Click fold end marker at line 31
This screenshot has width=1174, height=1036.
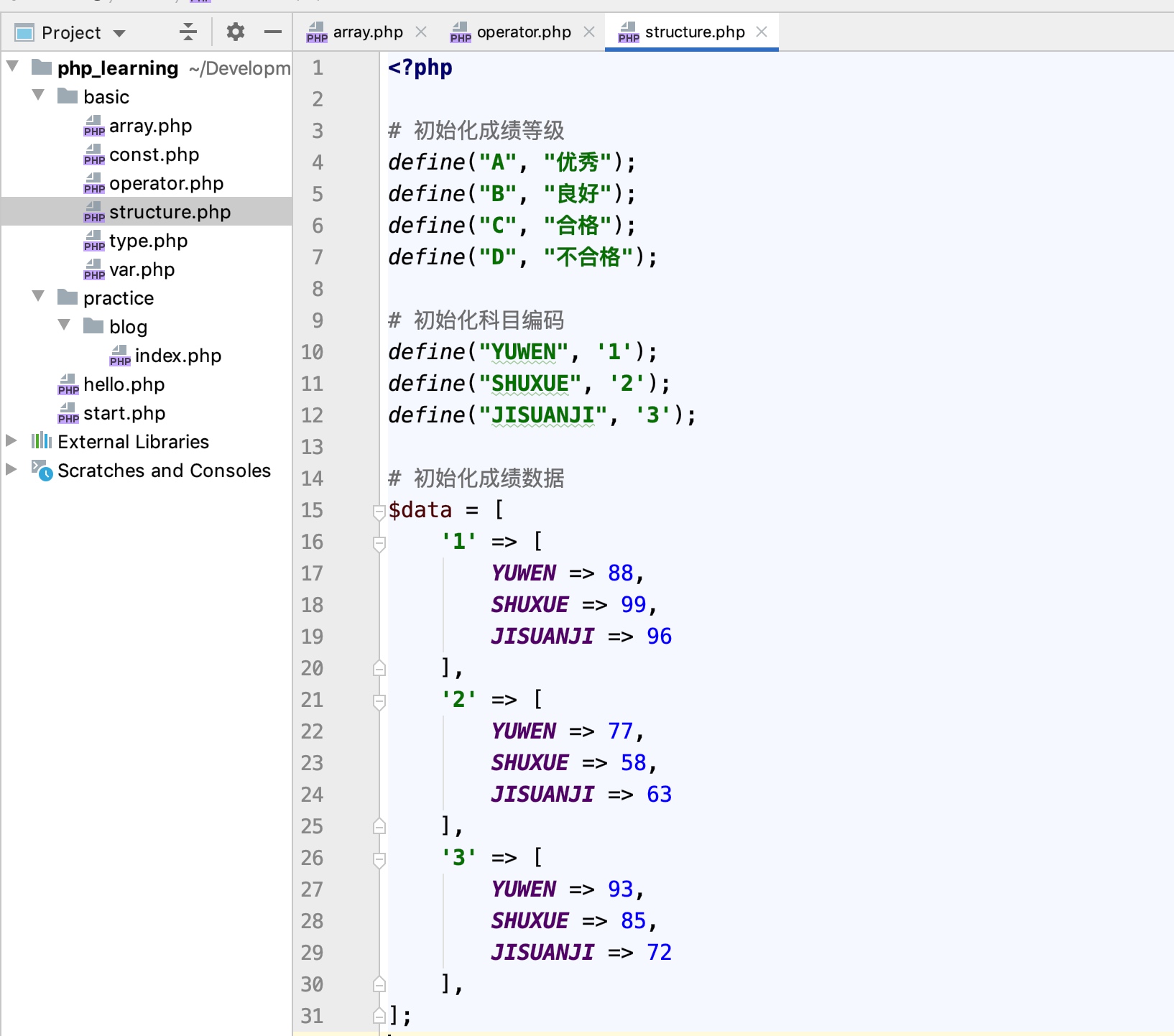(x=379, y=1016)
